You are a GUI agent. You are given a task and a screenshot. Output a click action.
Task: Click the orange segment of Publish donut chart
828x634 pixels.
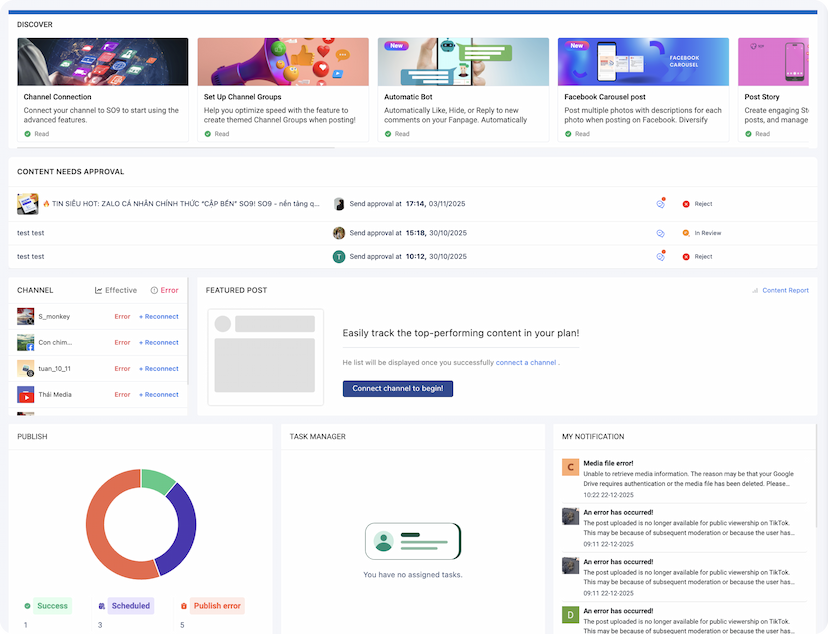(x=98, y=533)
